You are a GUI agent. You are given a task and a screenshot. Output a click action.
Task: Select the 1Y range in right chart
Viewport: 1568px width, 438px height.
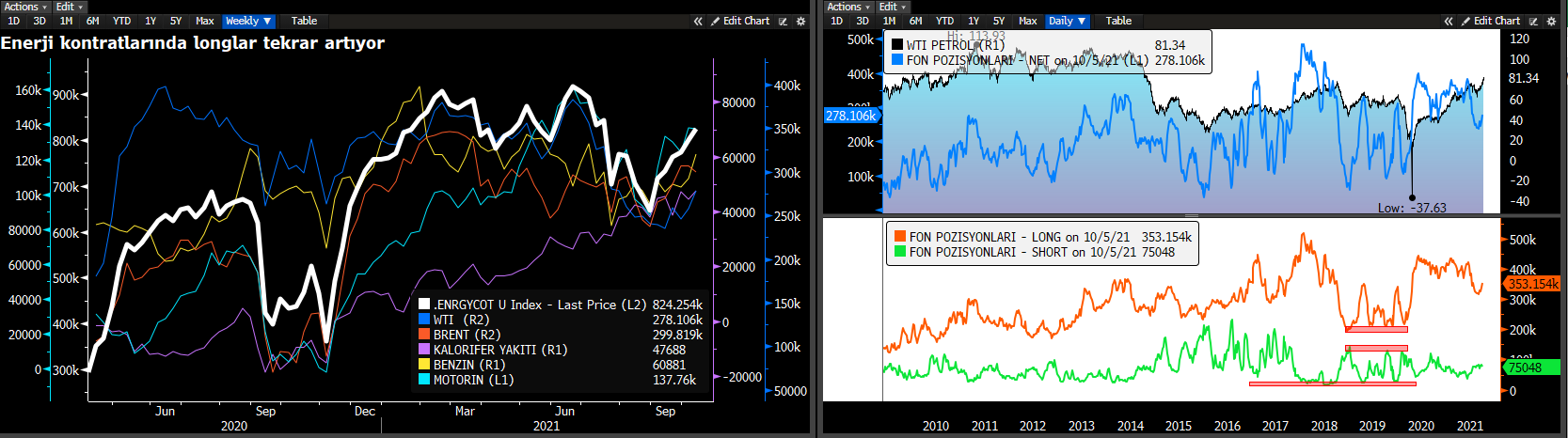974,21
